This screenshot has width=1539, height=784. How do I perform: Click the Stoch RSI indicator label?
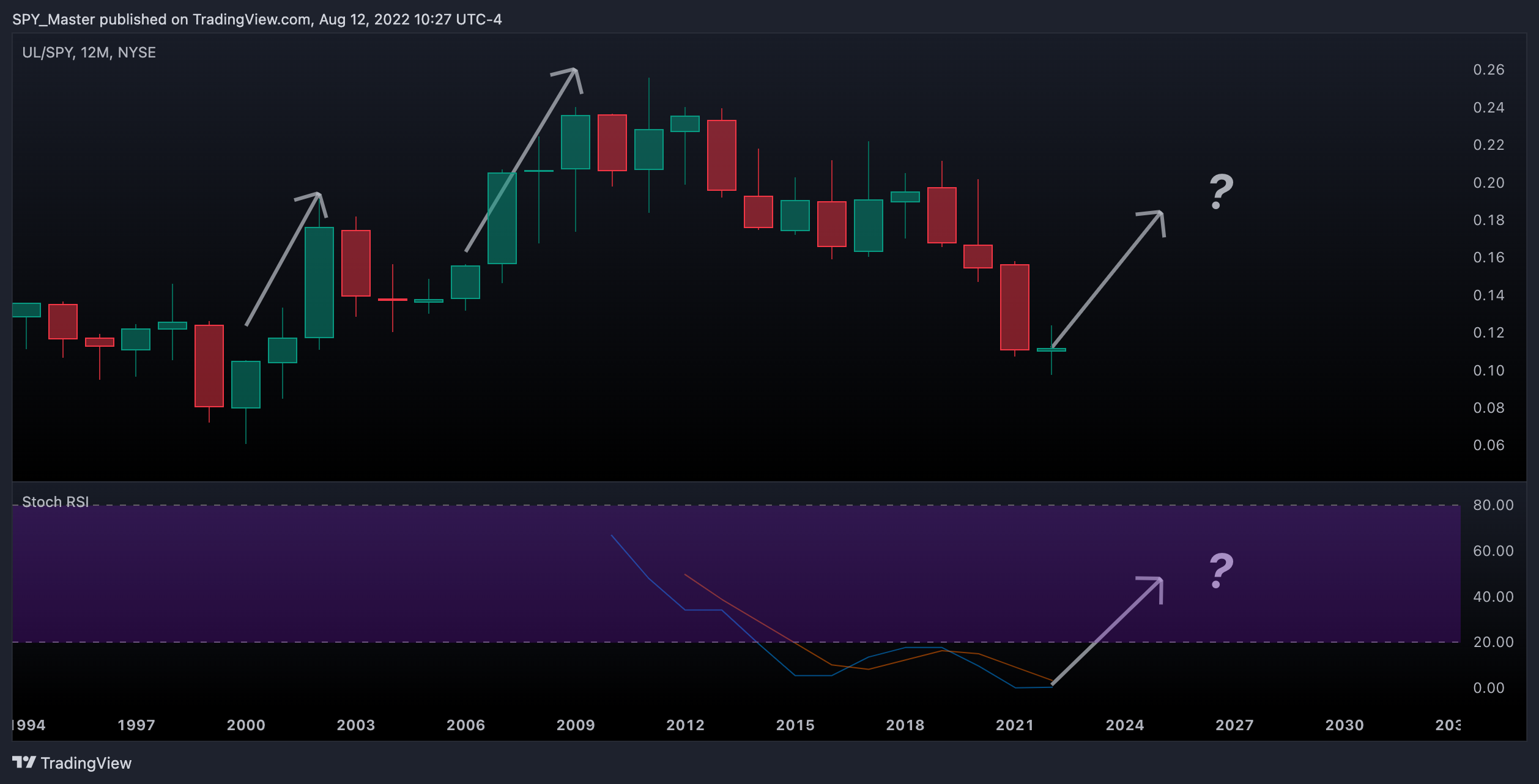56,502
